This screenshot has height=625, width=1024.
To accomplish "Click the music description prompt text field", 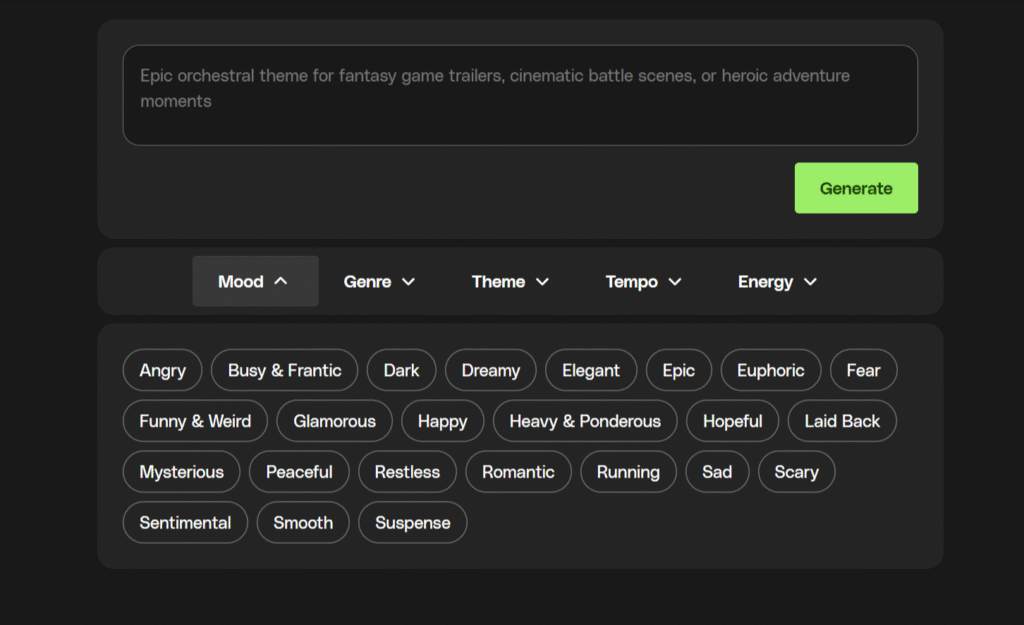I will [520, 95].
